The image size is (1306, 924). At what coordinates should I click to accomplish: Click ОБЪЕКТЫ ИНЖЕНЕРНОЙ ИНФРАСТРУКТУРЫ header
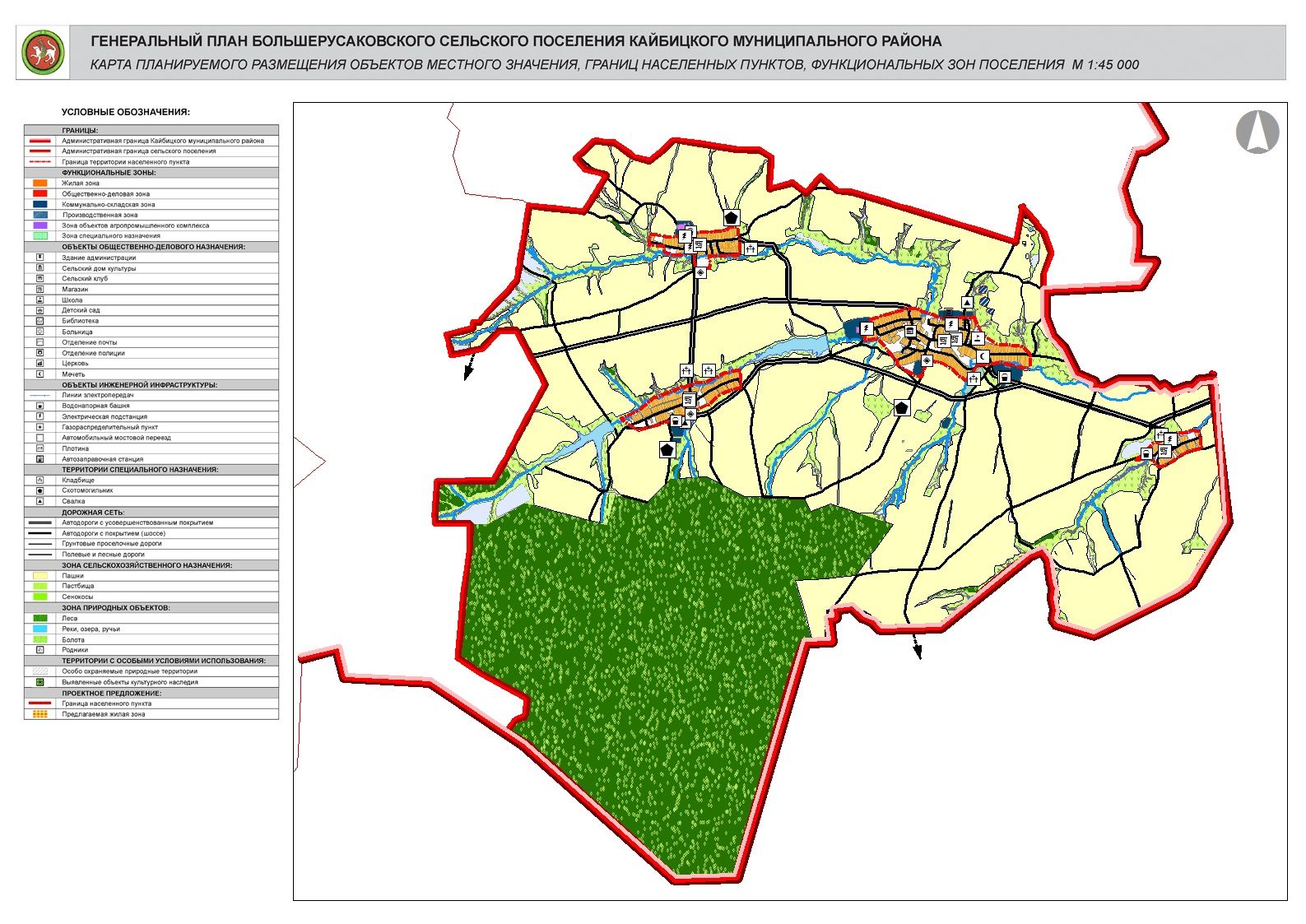[x=140, y=385]
